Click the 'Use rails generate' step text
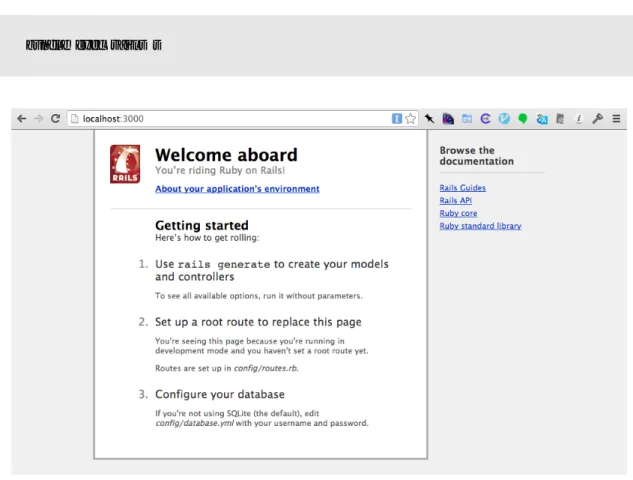Viewport: 633px width, 480px height. tap(272, 270)
